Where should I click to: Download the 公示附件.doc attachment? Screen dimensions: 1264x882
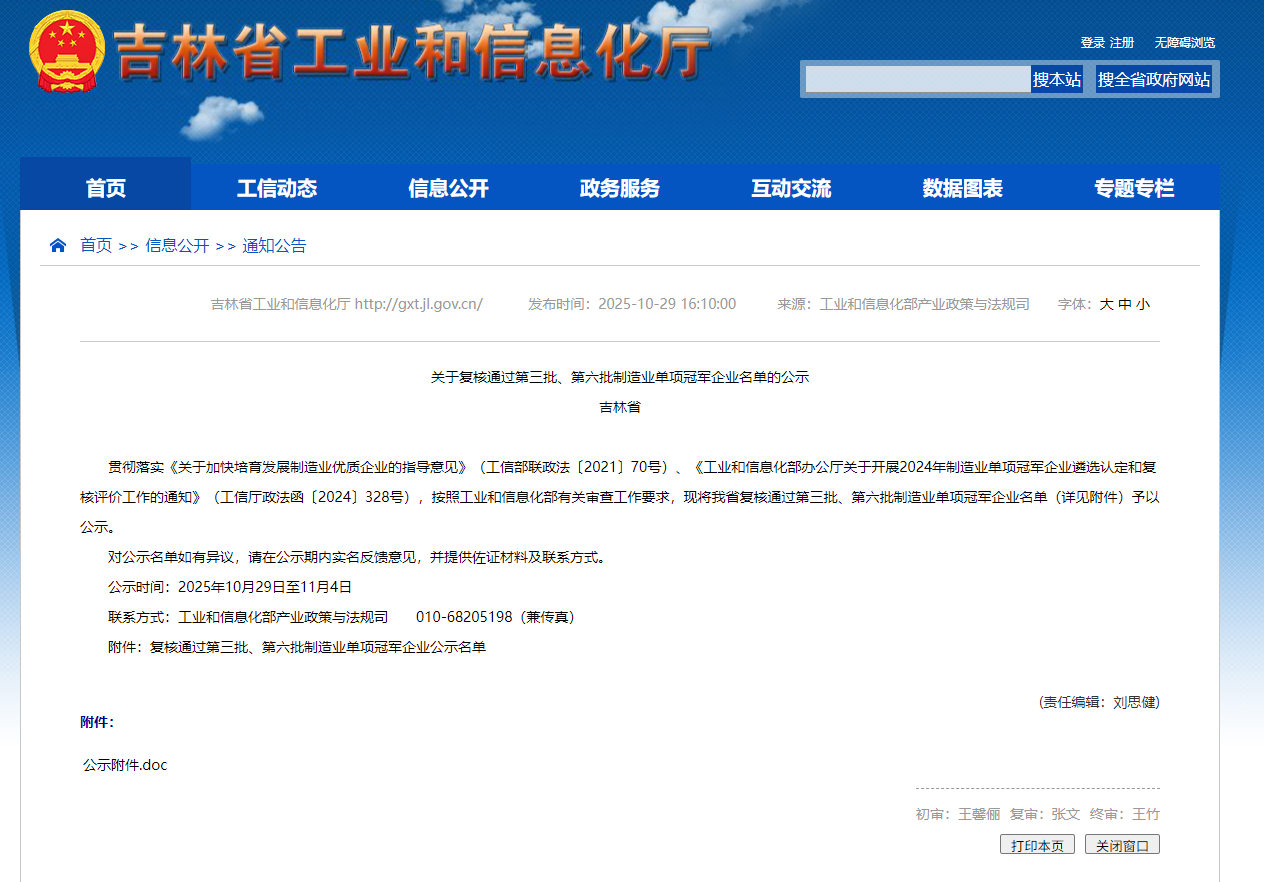[124, 764]
